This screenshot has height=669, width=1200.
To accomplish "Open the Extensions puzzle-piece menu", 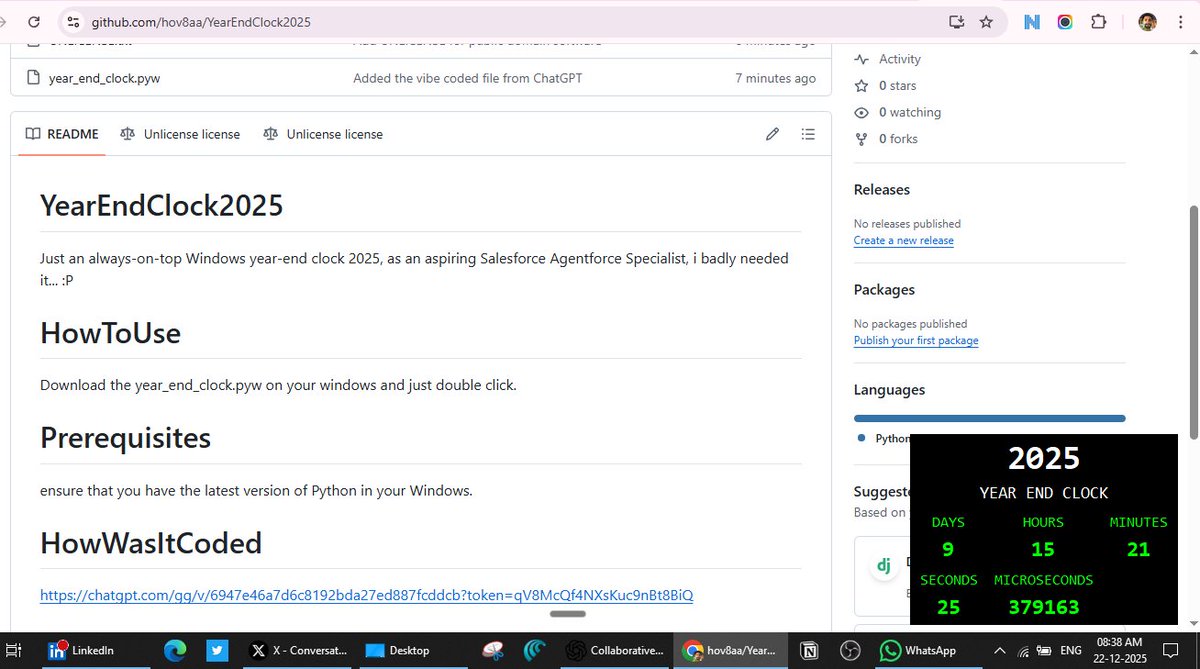I will point(1098,21).
